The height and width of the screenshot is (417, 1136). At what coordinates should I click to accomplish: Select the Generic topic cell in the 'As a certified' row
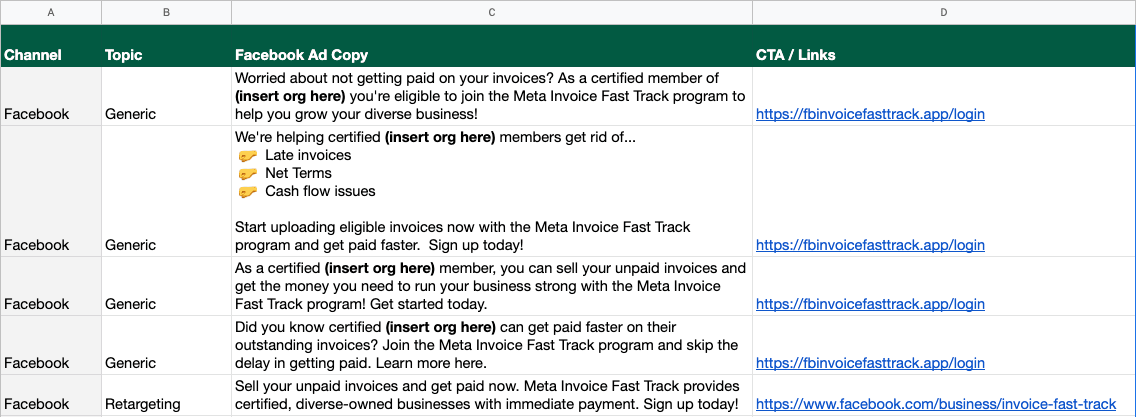(x=167, y=286)
